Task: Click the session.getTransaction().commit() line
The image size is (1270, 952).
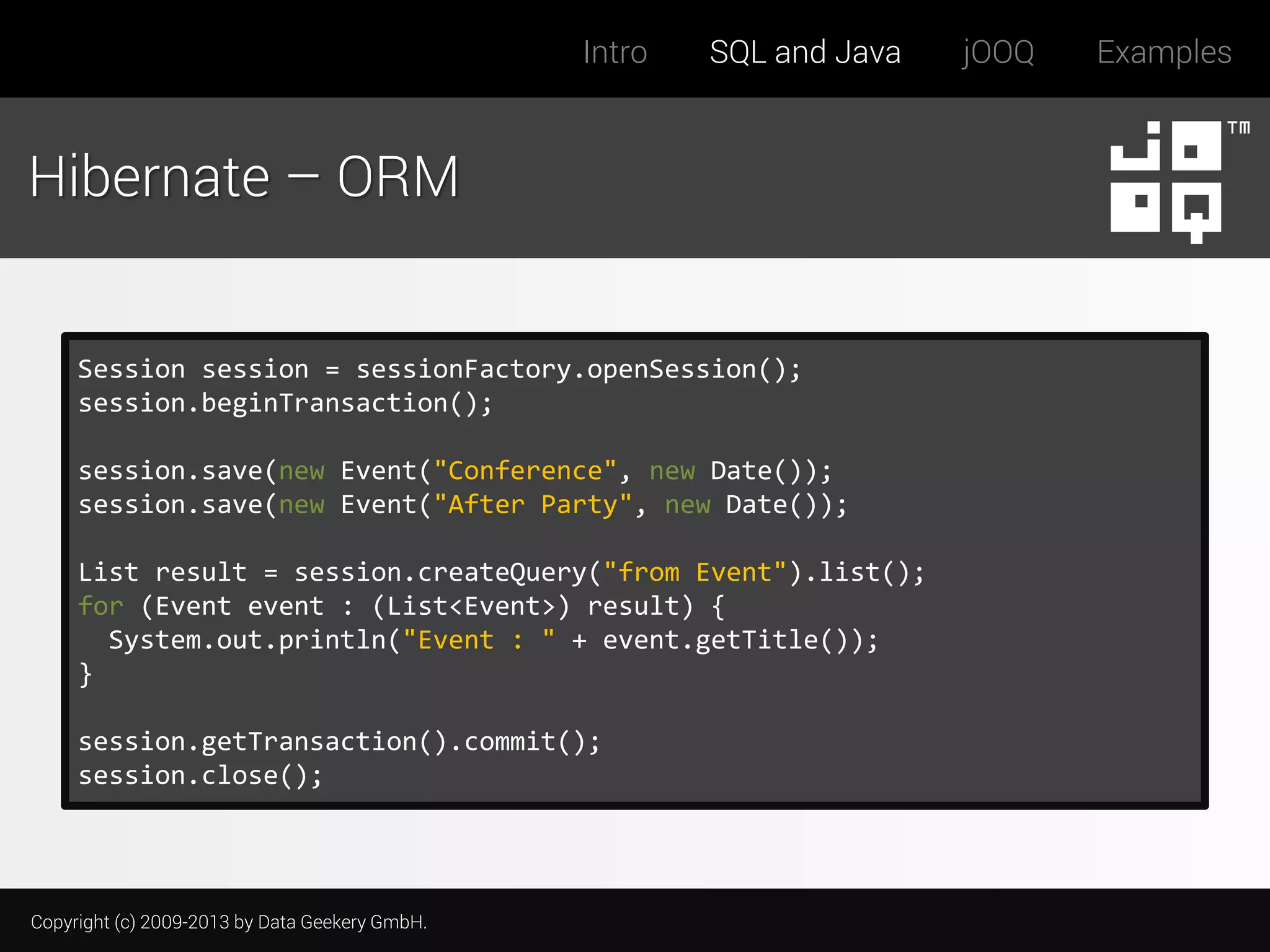Action: pyautogui.click(x=339, y=743)
